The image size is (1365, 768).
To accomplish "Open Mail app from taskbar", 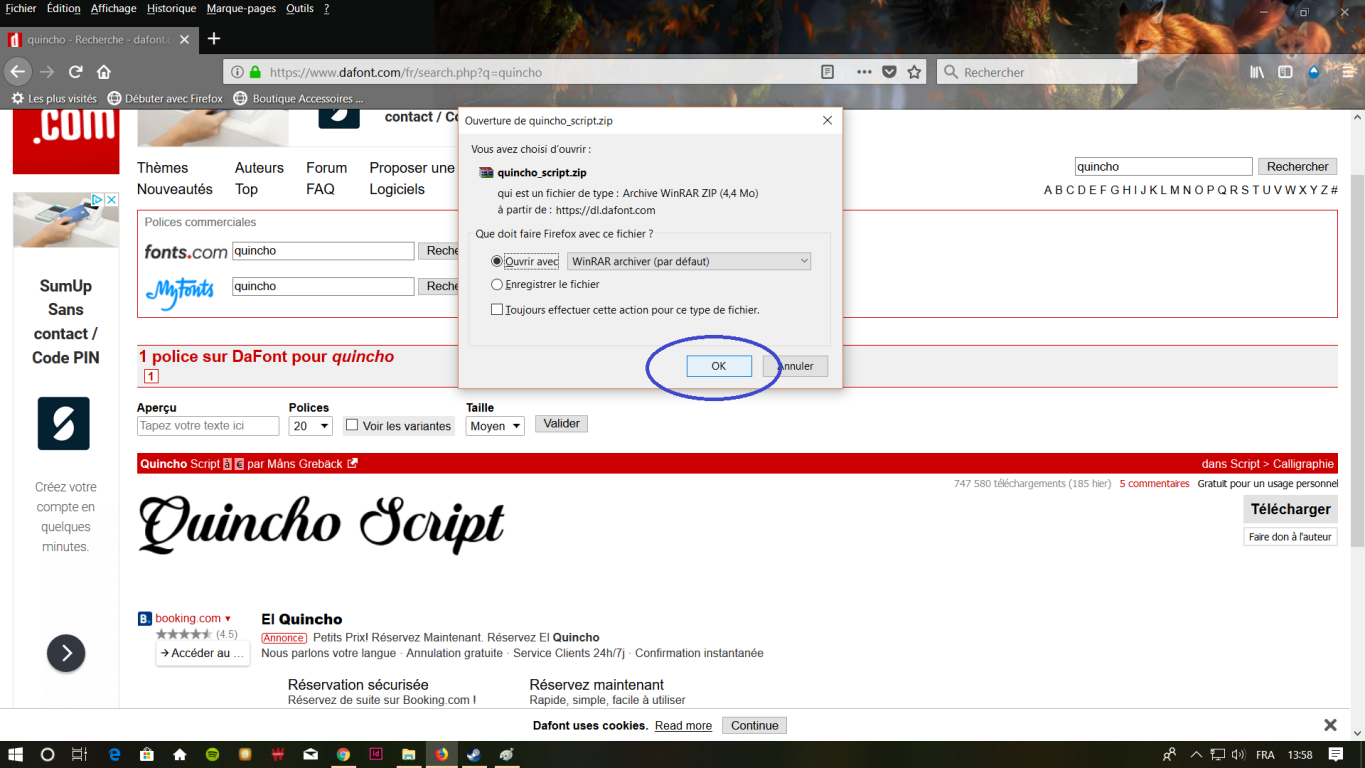I will click(311, 754).
